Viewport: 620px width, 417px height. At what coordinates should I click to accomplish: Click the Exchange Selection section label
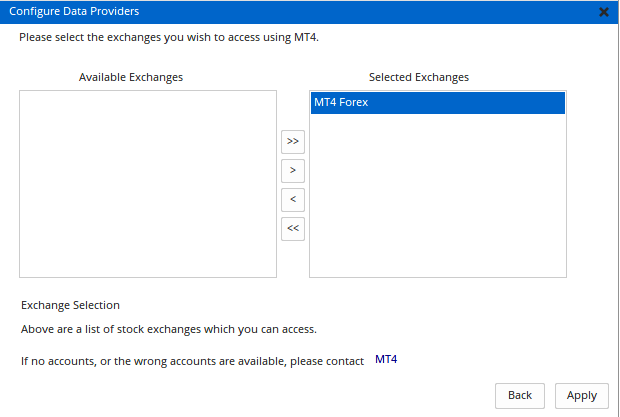point(70,305)
